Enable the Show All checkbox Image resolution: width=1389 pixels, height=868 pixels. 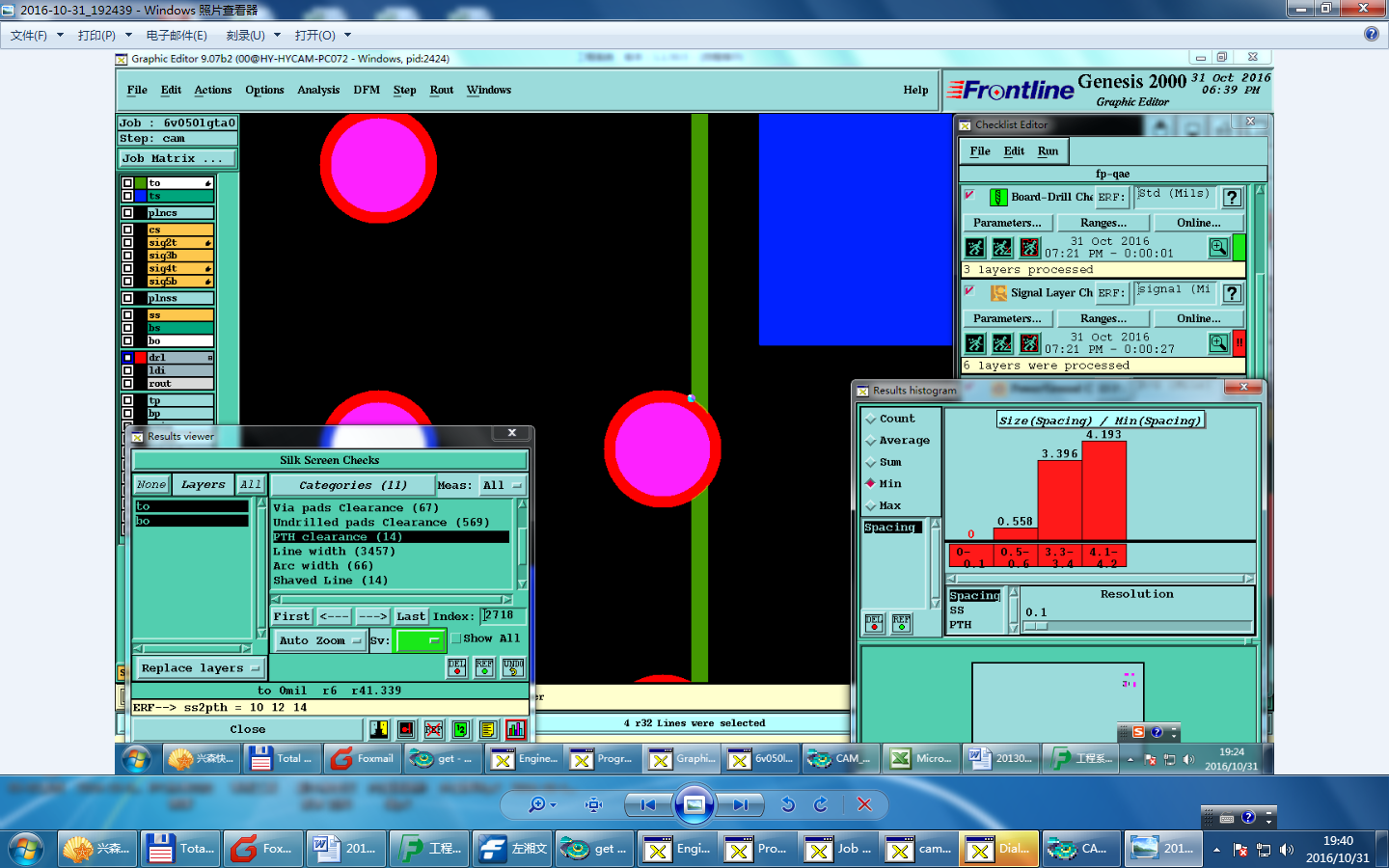click(x=456, y=638)
